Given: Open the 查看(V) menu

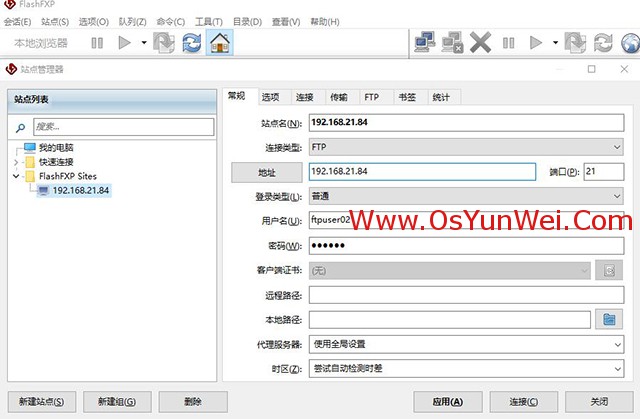Looking at the screenshot, I should click(286, 22).
